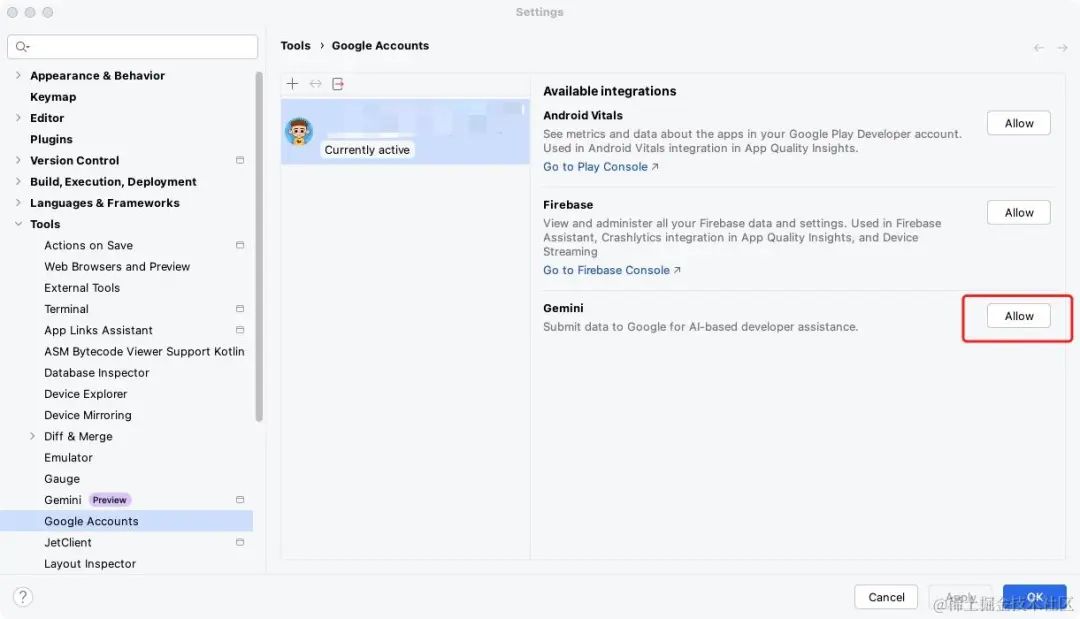The width and height of the screenshot is (1080, 619).
Task: Select ASM Bytecode Viewer Support Kotlin
Action: 144,351
